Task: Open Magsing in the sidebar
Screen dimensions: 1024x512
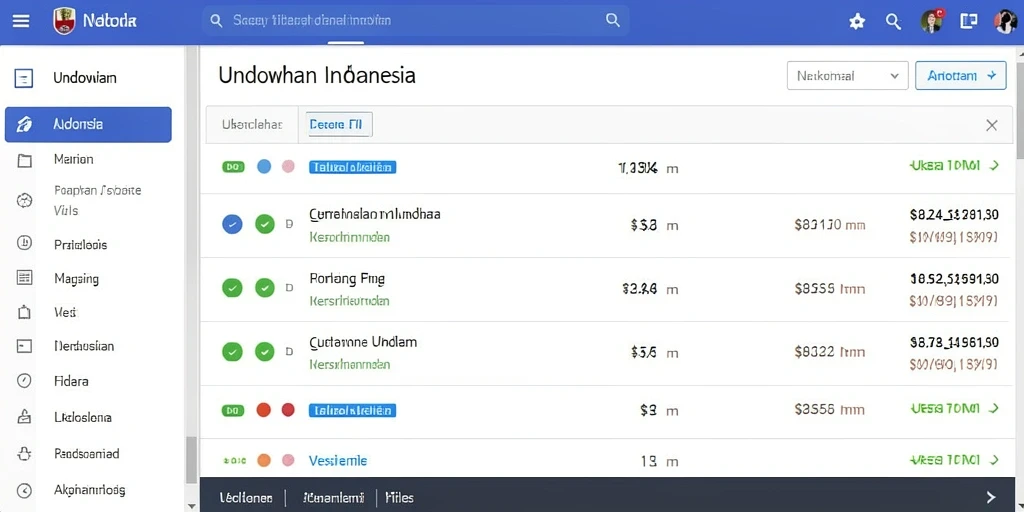Action: (76, 279)
